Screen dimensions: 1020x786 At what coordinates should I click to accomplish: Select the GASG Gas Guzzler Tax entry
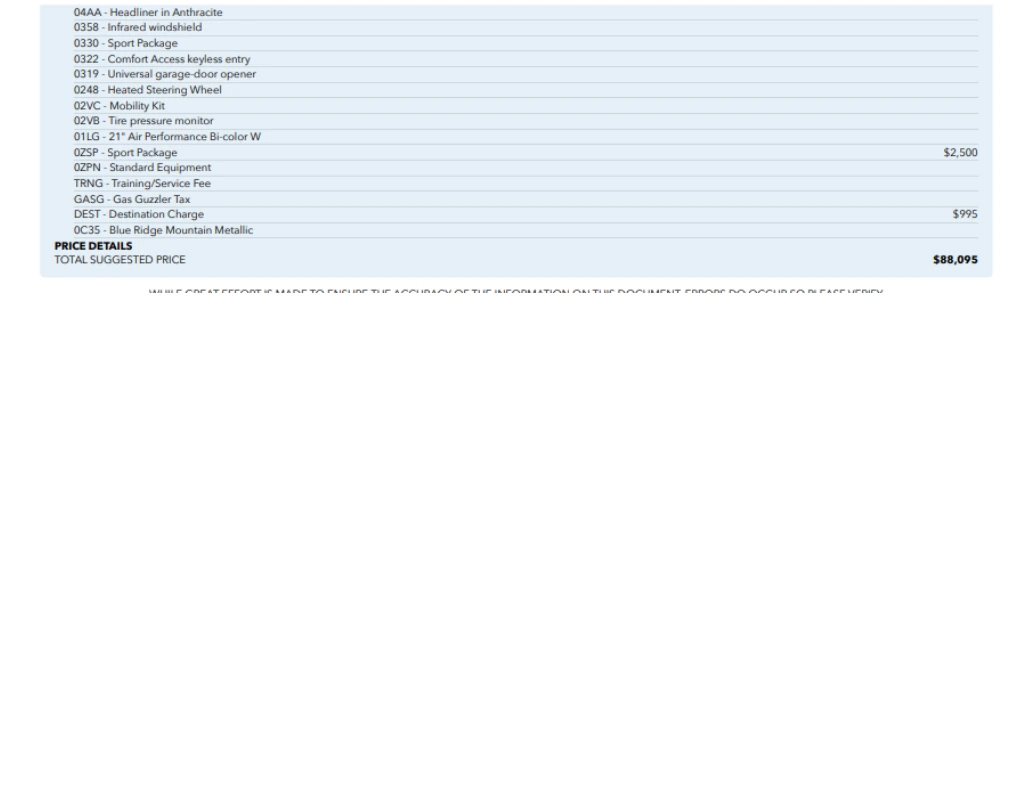[x=131, y=199]
